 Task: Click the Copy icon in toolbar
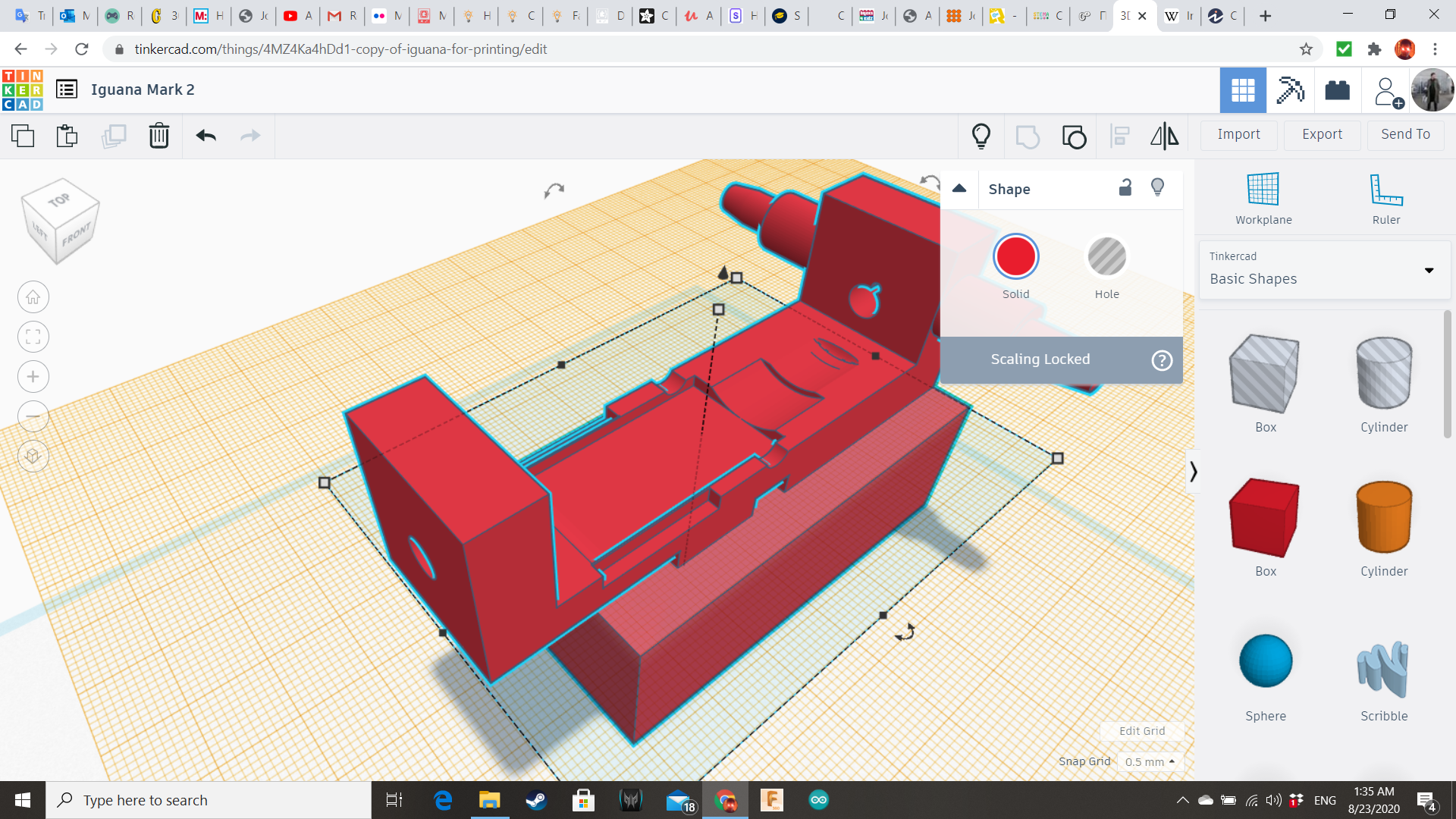coord(23,136)
